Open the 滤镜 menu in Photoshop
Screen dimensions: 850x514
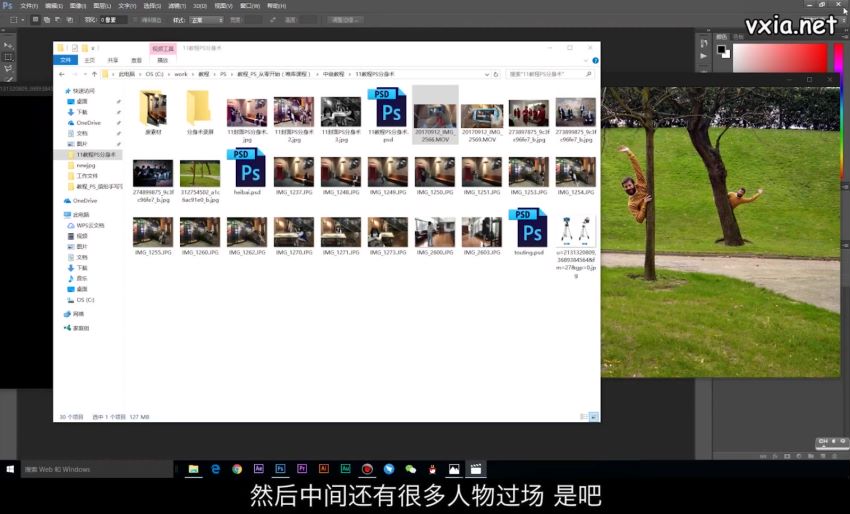[x=176, y=6]
